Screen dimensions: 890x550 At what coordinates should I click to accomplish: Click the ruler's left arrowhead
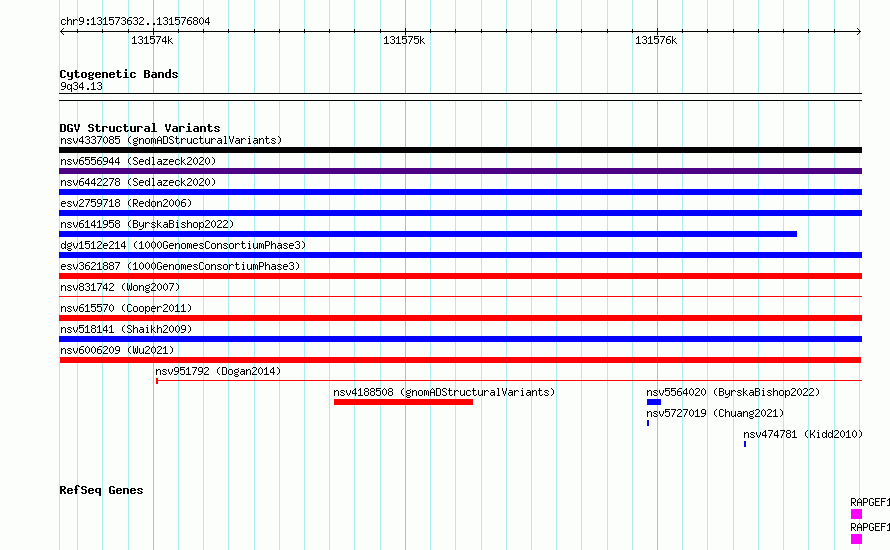pos(62,31)
